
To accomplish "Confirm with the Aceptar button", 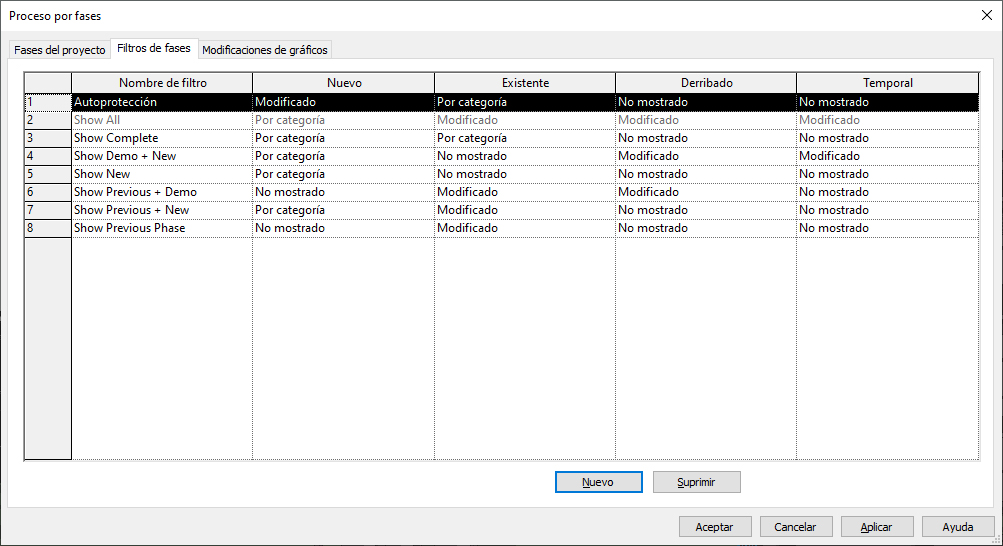I will (x=714, y=527).
